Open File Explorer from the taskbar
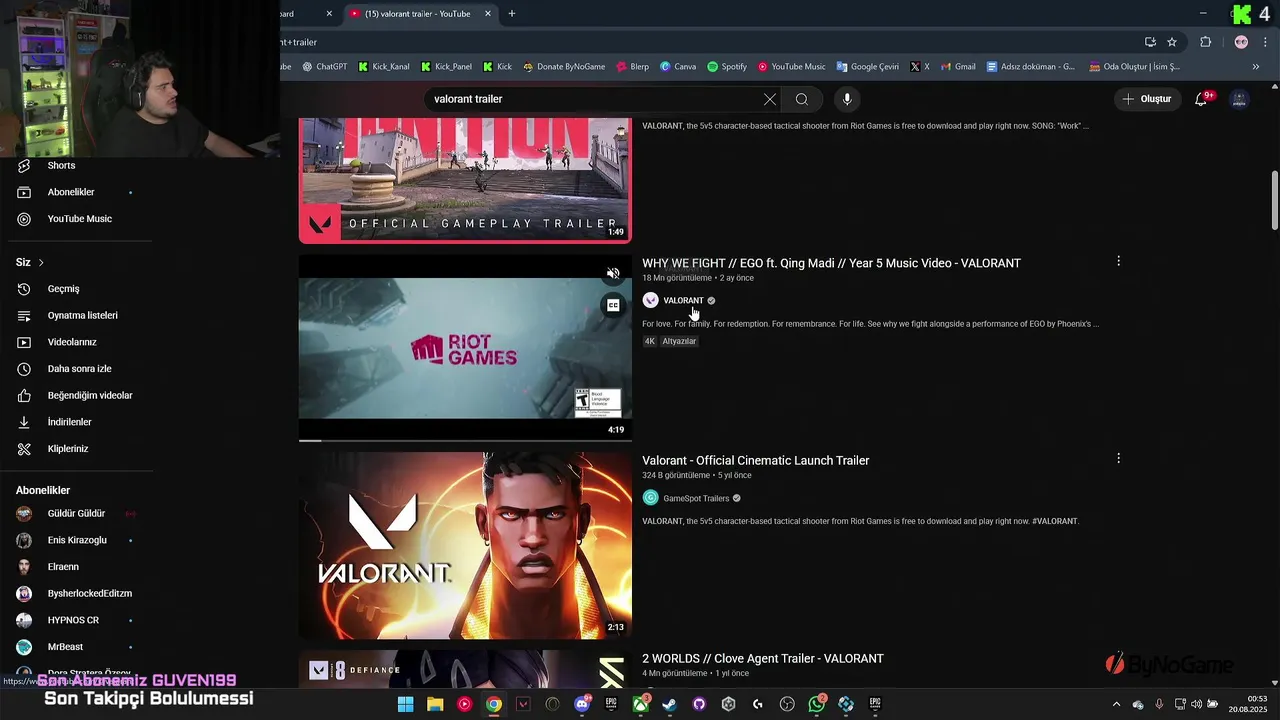The image size is (1280, 720). (x=435, y=704)
